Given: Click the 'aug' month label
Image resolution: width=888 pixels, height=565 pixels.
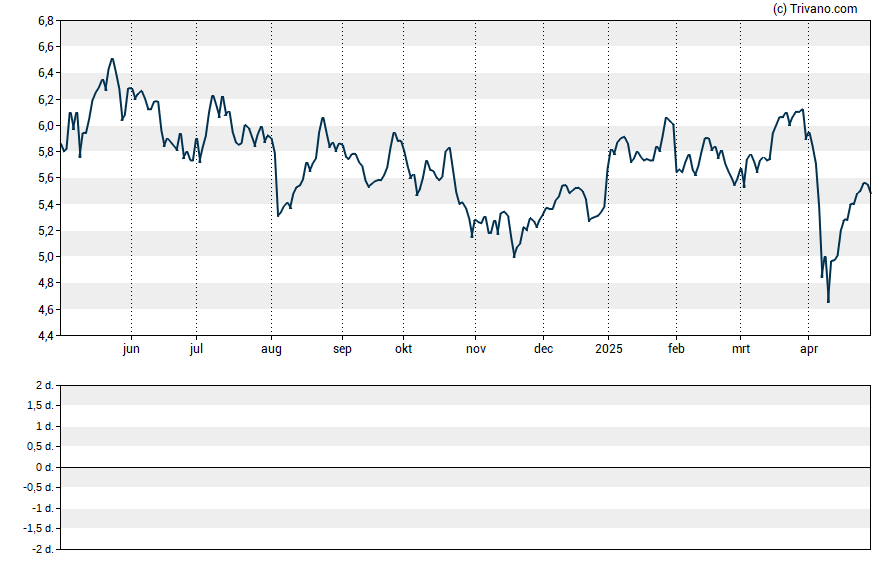Looking at the screenshot, I should 271,349.
